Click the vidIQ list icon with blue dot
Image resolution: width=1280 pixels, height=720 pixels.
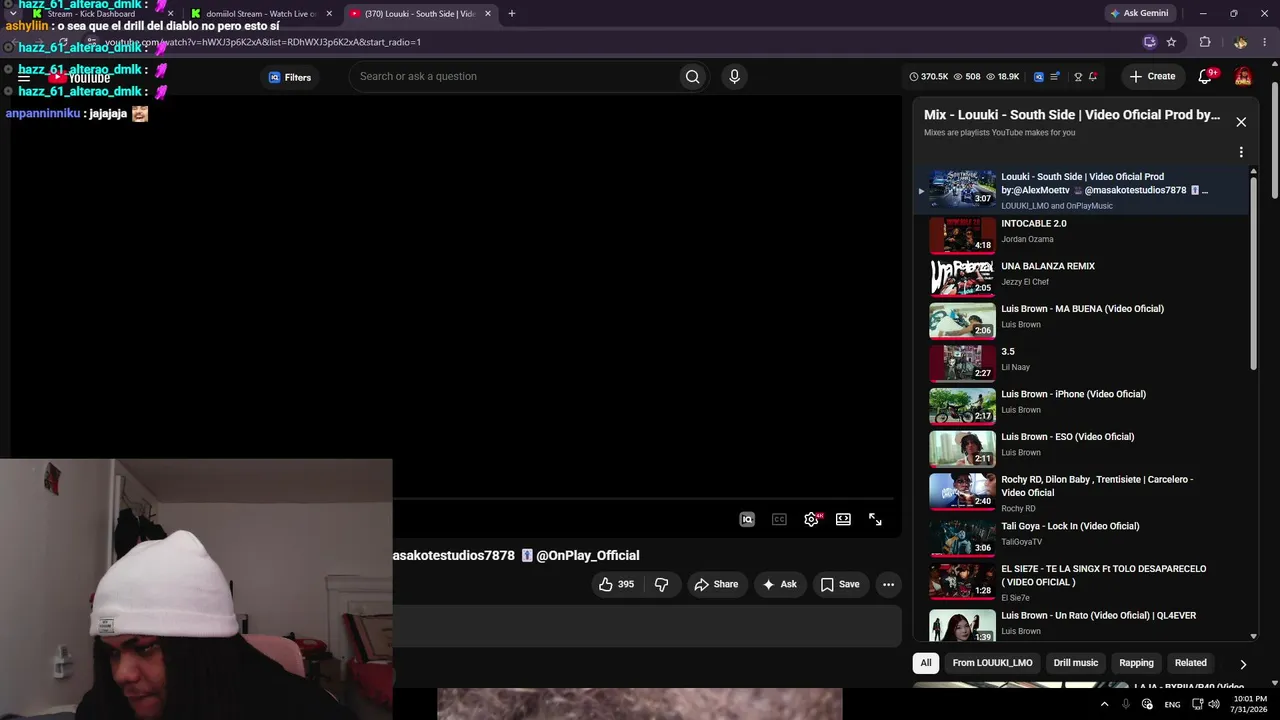click(1055, 77)
